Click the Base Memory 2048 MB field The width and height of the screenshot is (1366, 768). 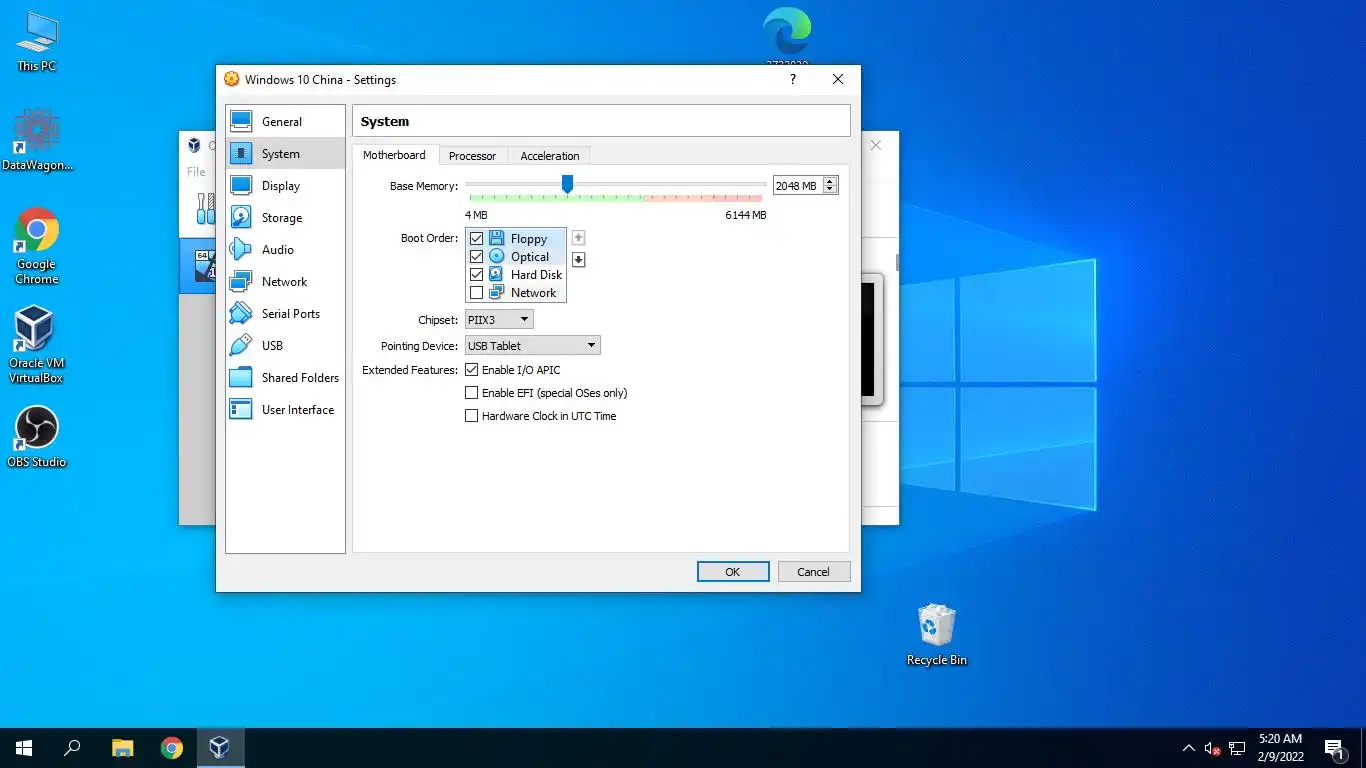(798, 186)
